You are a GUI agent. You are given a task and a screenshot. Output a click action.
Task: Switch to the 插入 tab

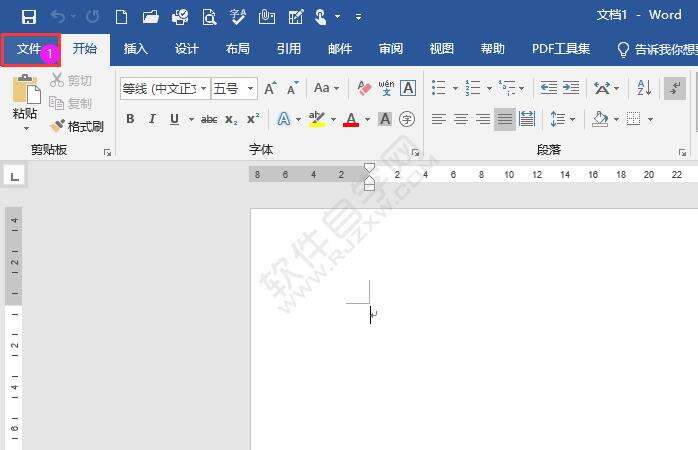coord(135,49)
